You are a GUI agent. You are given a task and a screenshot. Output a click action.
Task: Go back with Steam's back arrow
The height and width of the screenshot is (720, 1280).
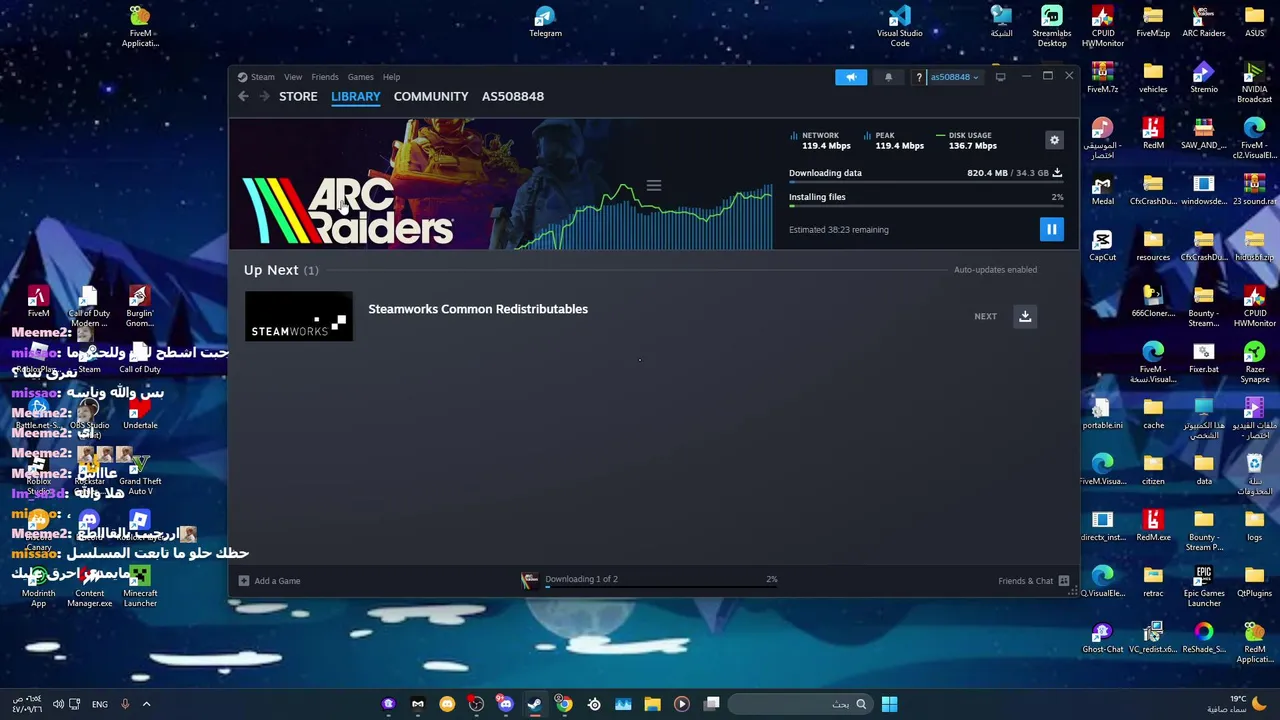pos(243,96)
